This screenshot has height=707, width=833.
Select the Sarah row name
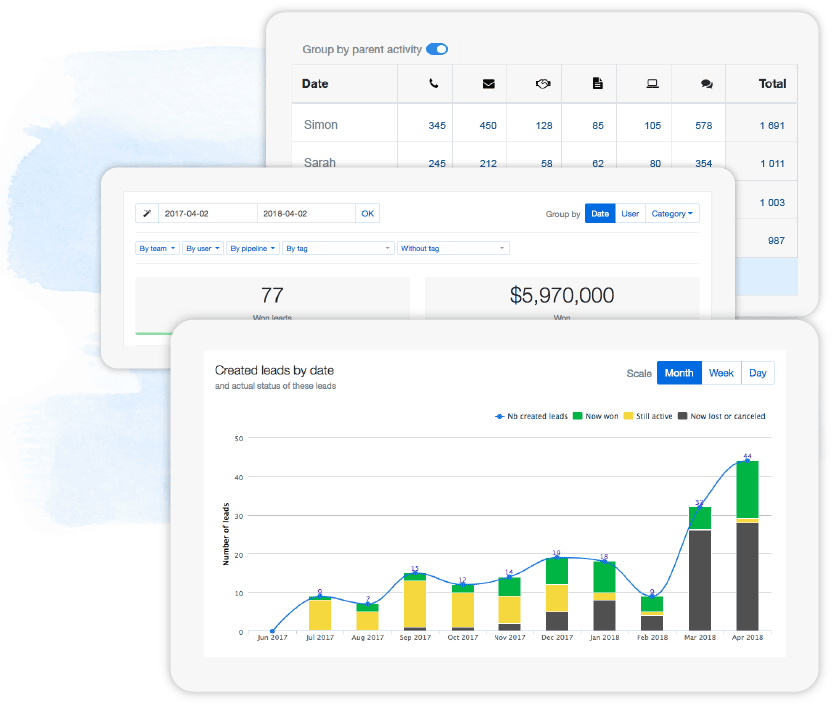pyautogui.click(x=320, y=163)
